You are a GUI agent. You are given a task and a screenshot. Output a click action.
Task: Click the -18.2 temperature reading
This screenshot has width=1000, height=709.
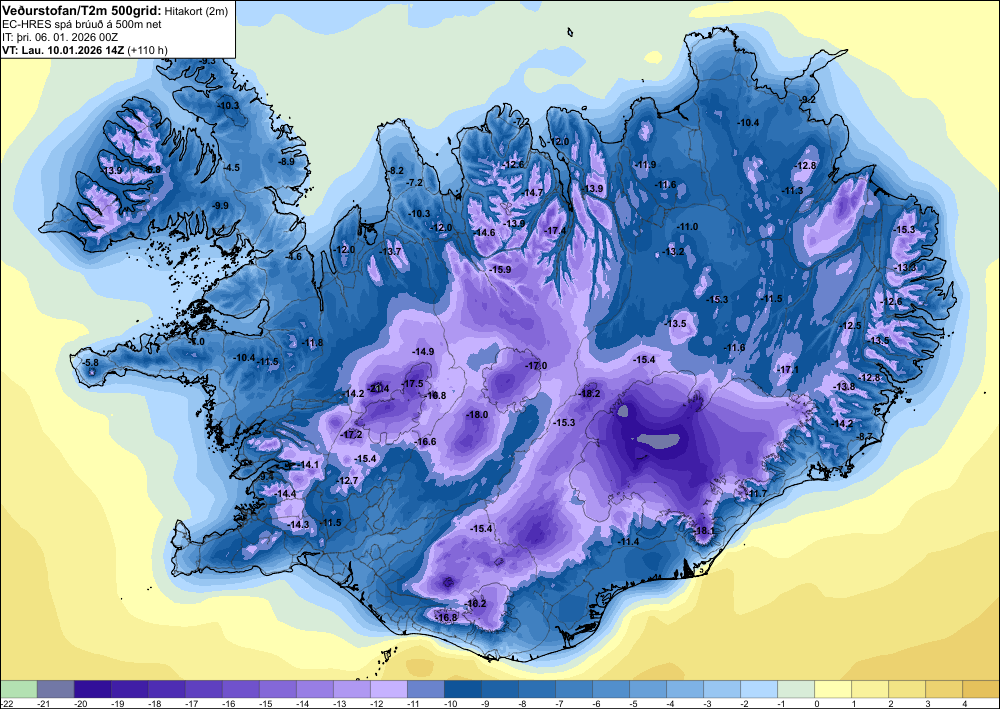(589, 393)
